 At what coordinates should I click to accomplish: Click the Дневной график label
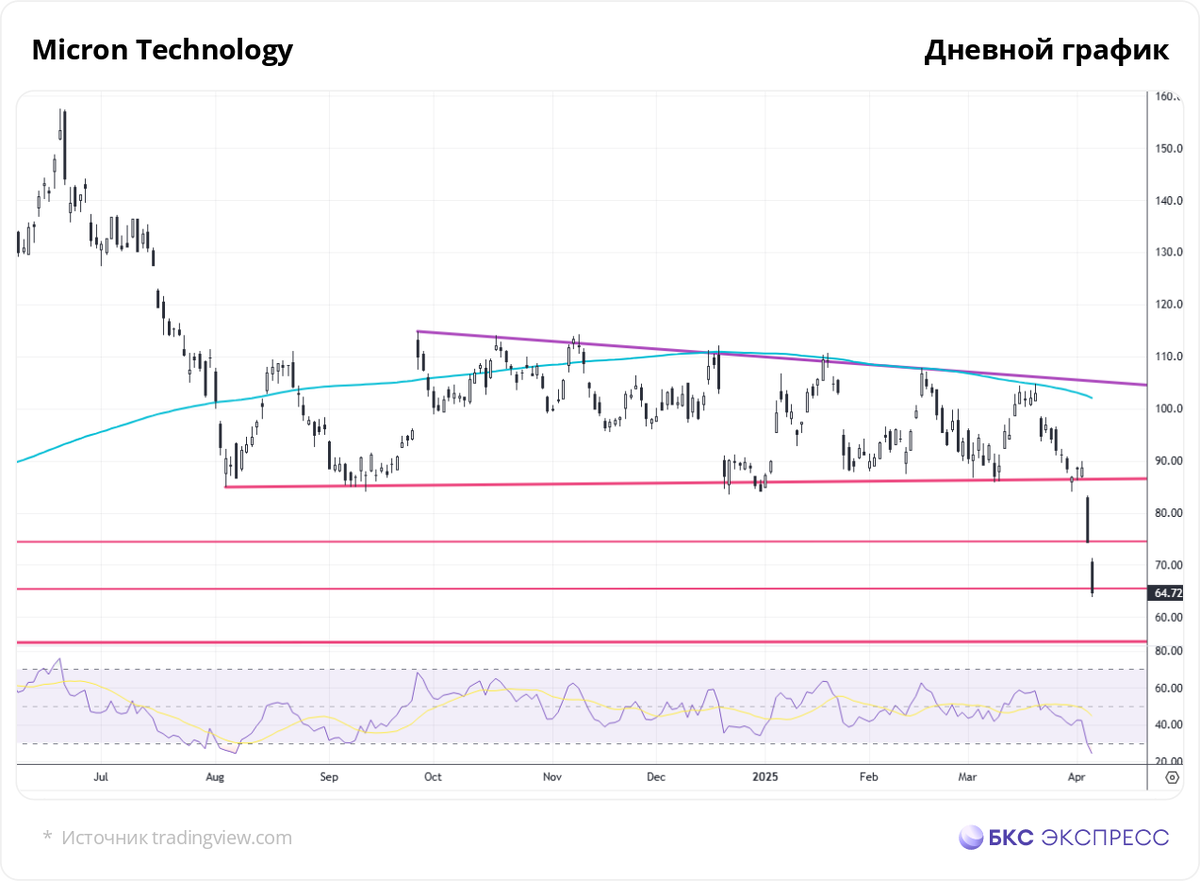pyautogui.click(x=1046, y=51)
